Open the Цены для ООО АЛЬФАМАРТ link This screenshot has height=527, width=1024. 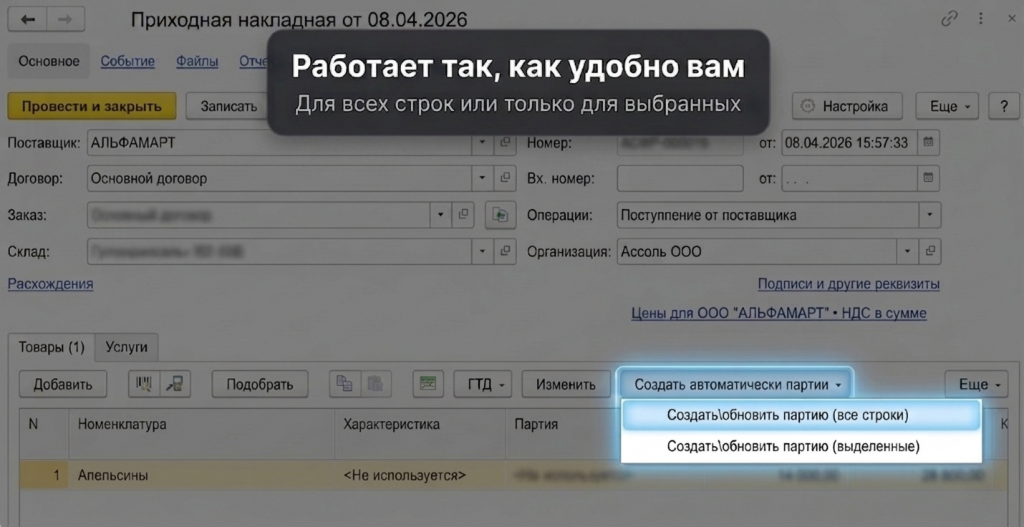click(778, 313)
